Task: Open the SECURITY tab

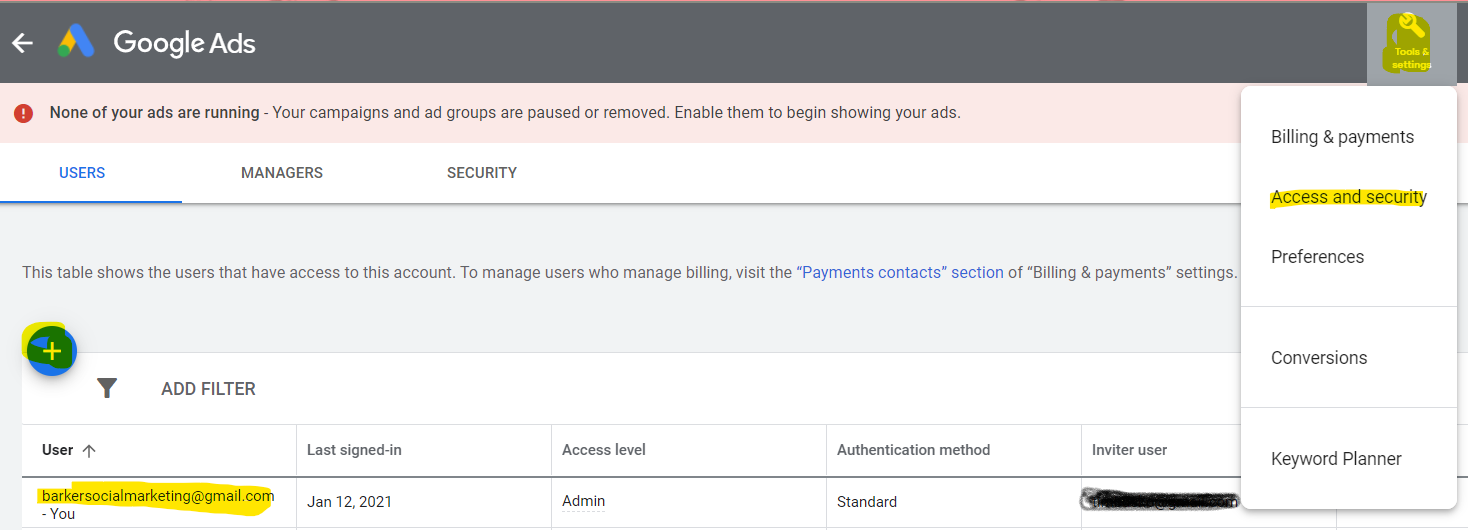Action: click(x=482, y=173)
